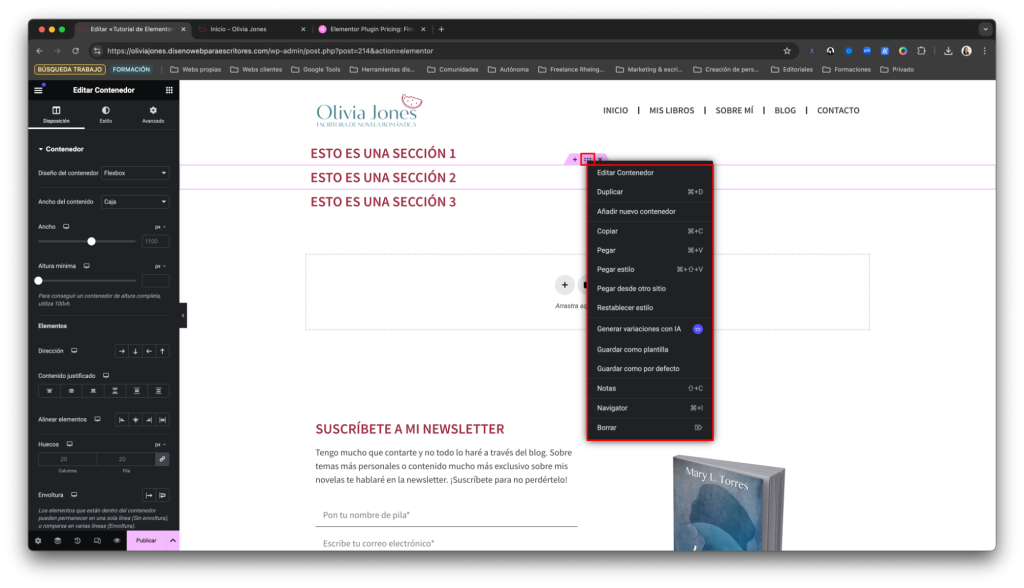Toggle the Huecos link values button
This screenshot has height=588, width=1024.
pos(162,459)
